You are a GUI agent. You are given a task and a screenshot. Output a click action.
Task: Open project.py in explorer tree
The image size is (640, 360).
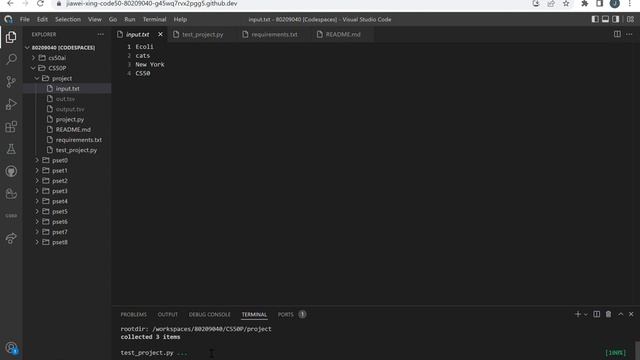point(69,119)
